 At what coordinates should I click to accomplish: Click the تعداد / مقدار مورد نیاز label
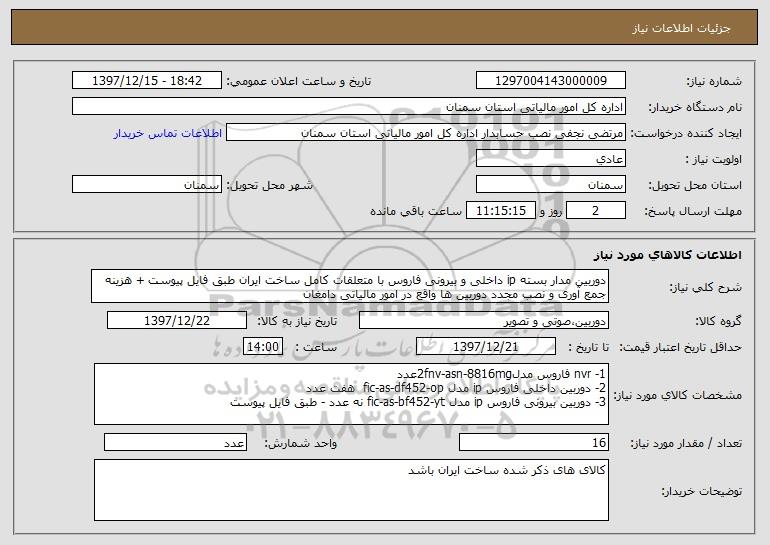(x=686, y=443)
